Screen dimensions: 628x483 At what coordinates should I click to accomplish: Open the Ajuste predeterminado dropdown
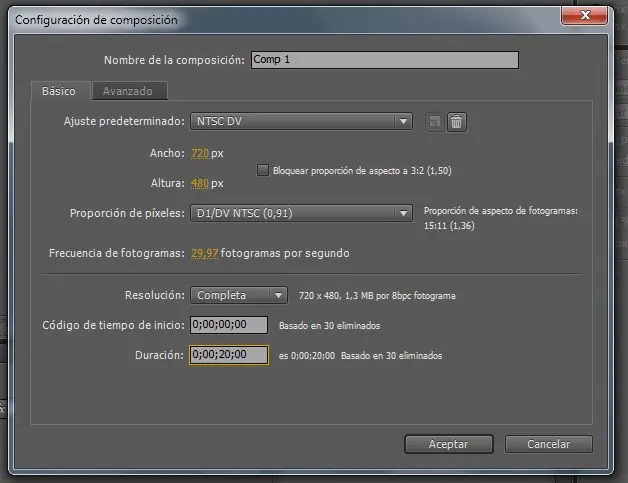pos(301,121)
